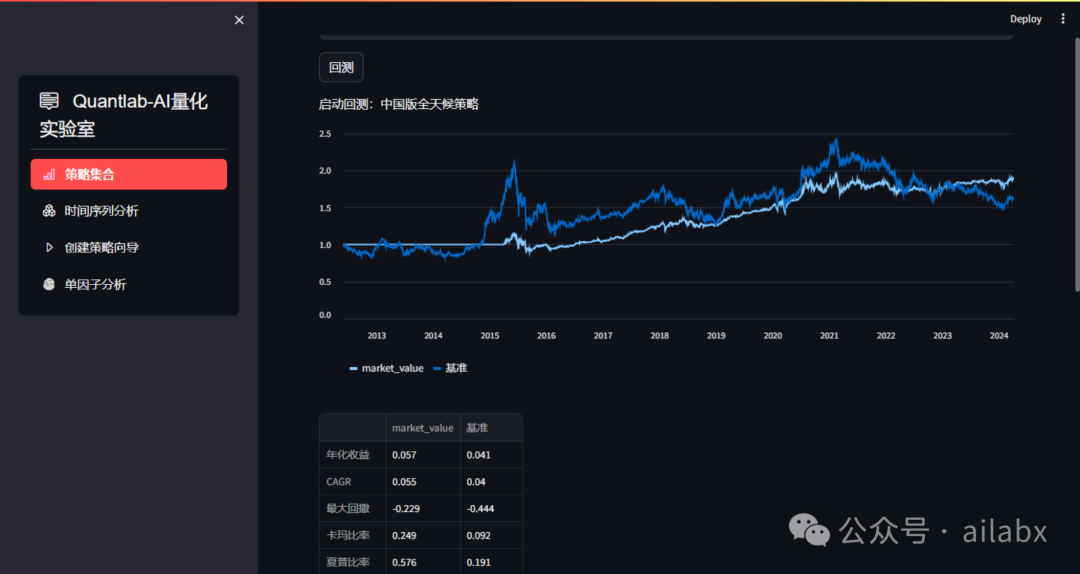Click cell value 0.055
Image resolution: width=1080 pixels, height=574 pixels.
[x=423, y=482]
